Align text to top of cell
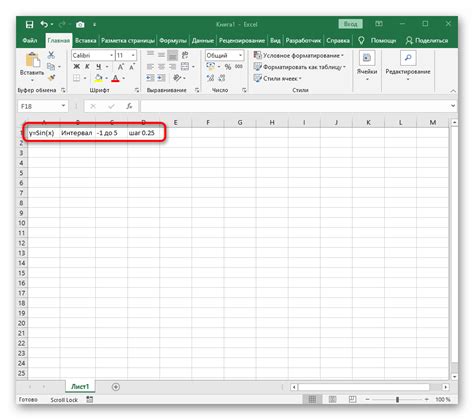Image resolution: width=474 pixels, height=420 pixels. (x=151, y=54)
